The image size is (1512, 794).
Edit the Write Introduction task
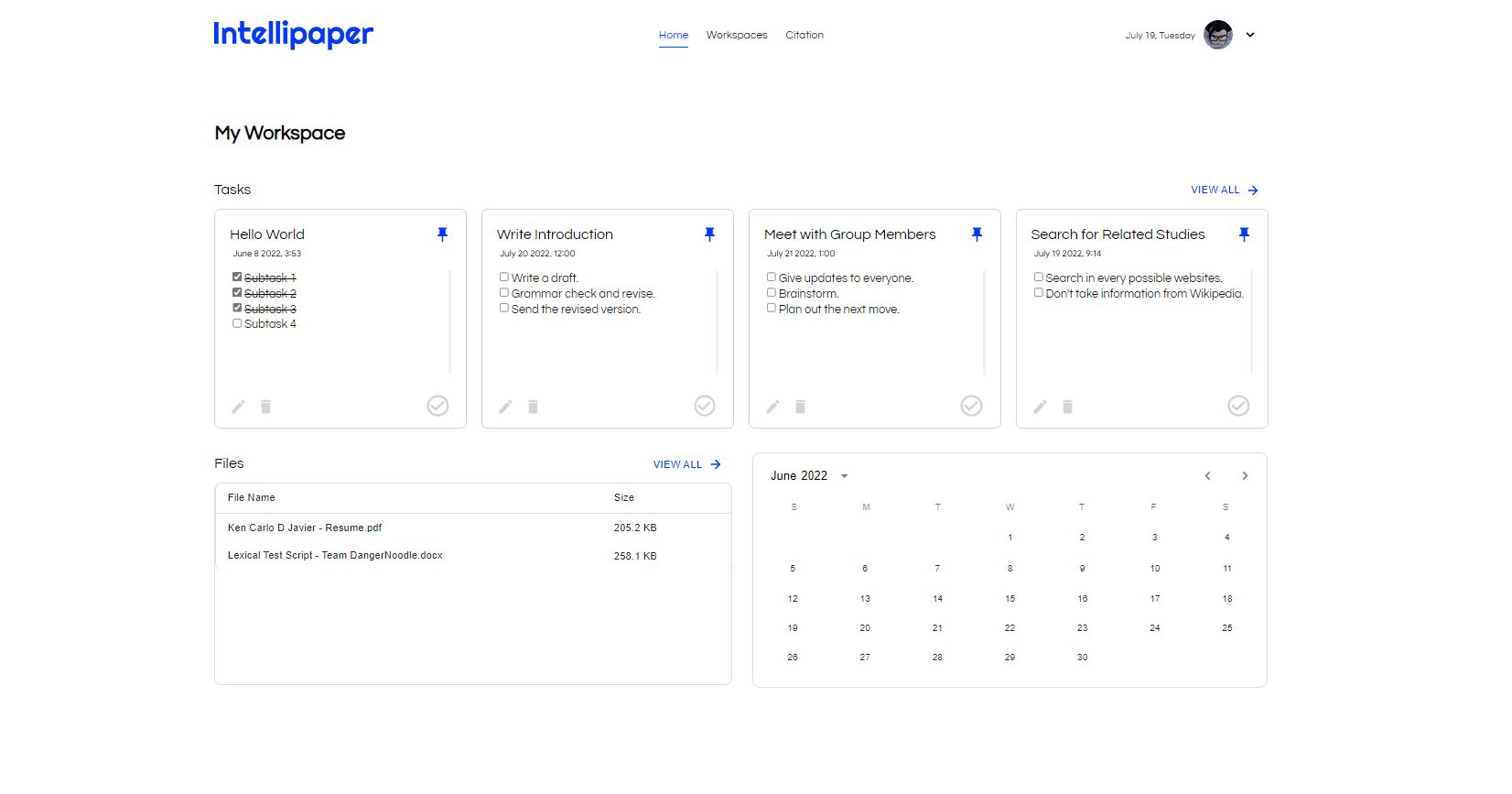(x=505, y=407)
